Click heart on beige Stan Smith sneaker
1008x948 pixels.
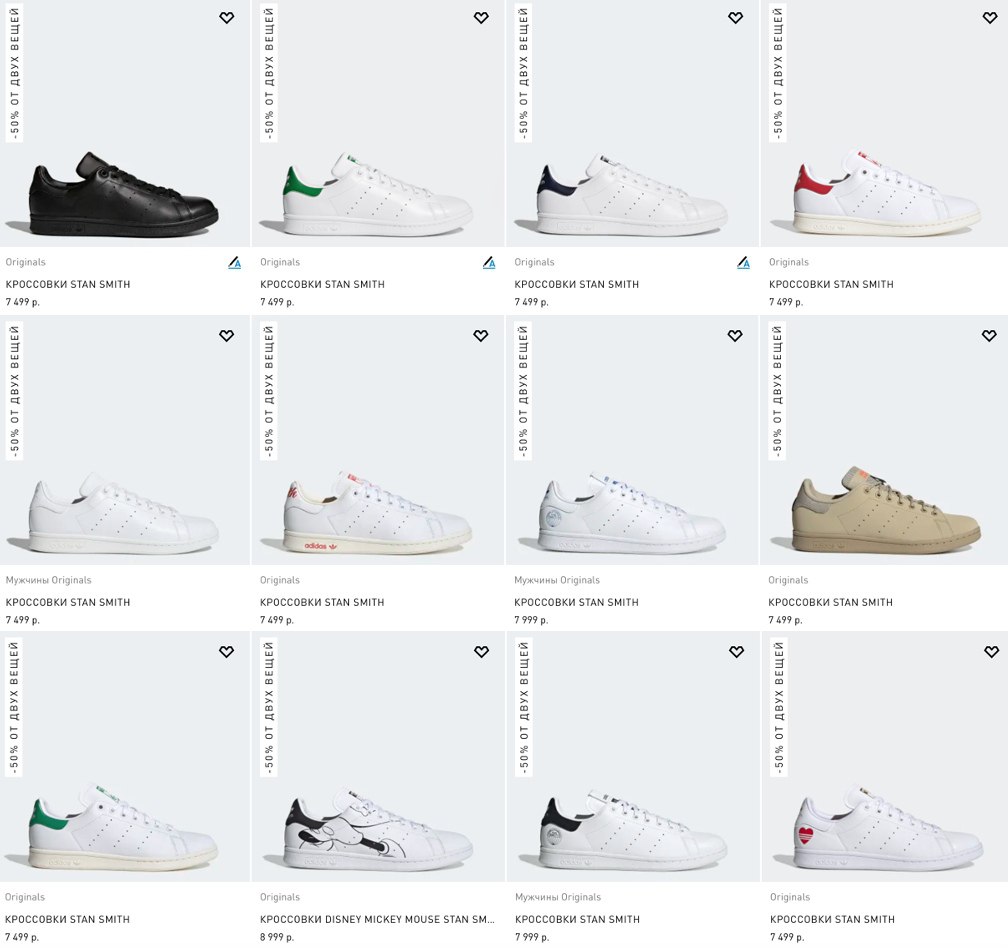[989, 335]
